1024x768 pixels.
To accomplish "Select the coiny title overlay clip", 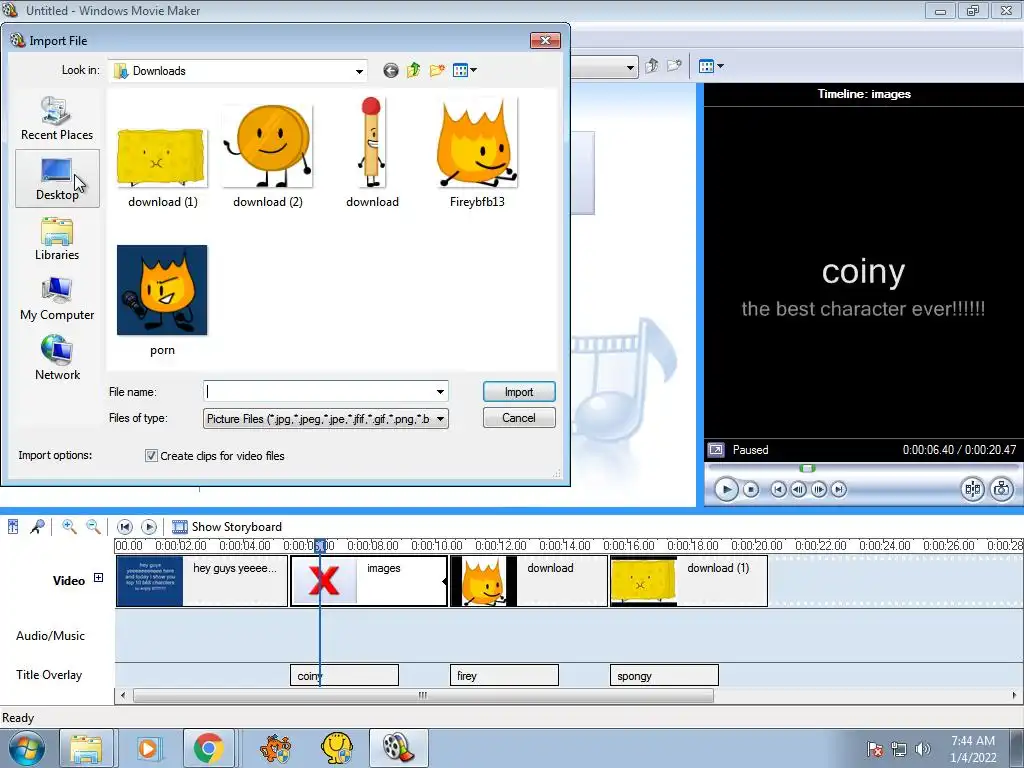I will pyautogui.click(x=344, y=675).
